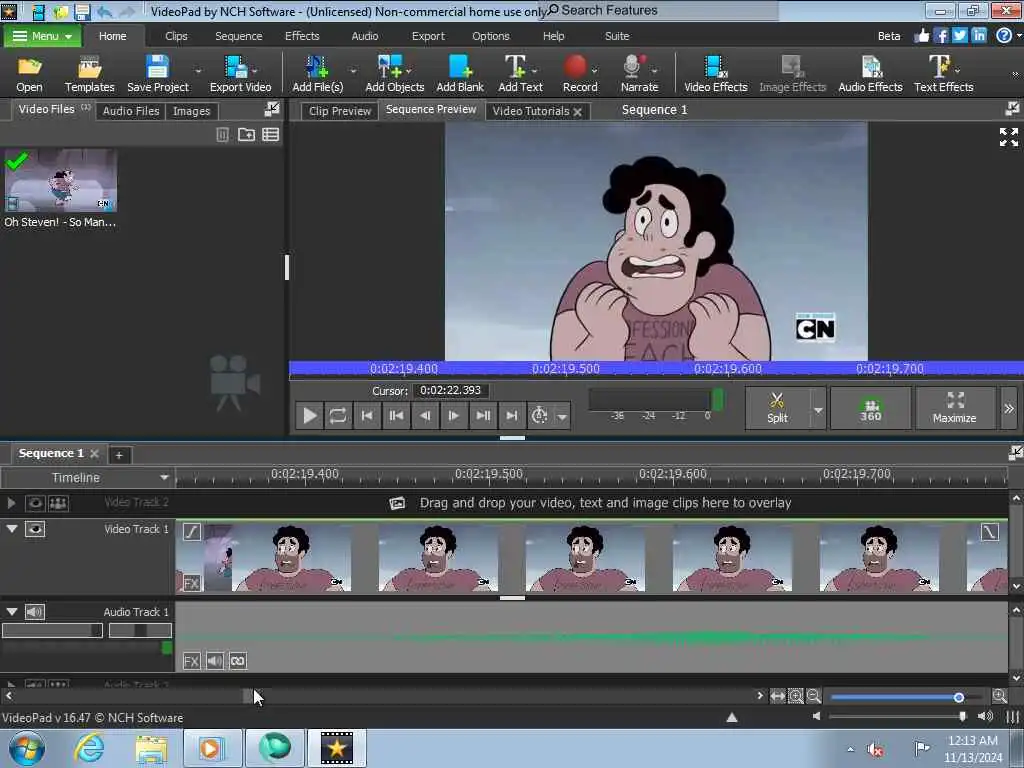Viewport: 1024px width, 768px height.
Task: Open the Menu dropdown
Action: [x=42, y=36]
